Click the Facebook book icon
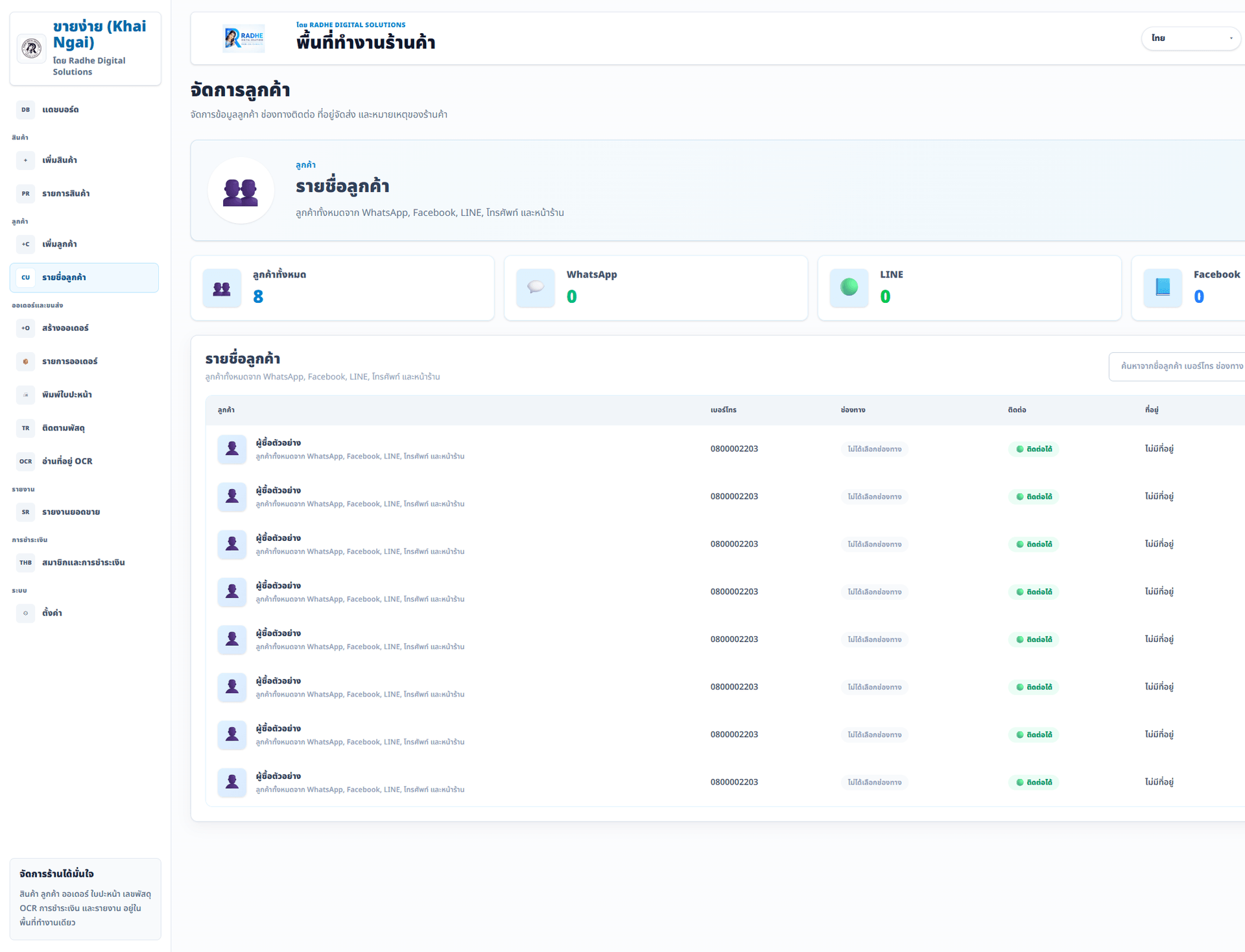 (1163, 289)
